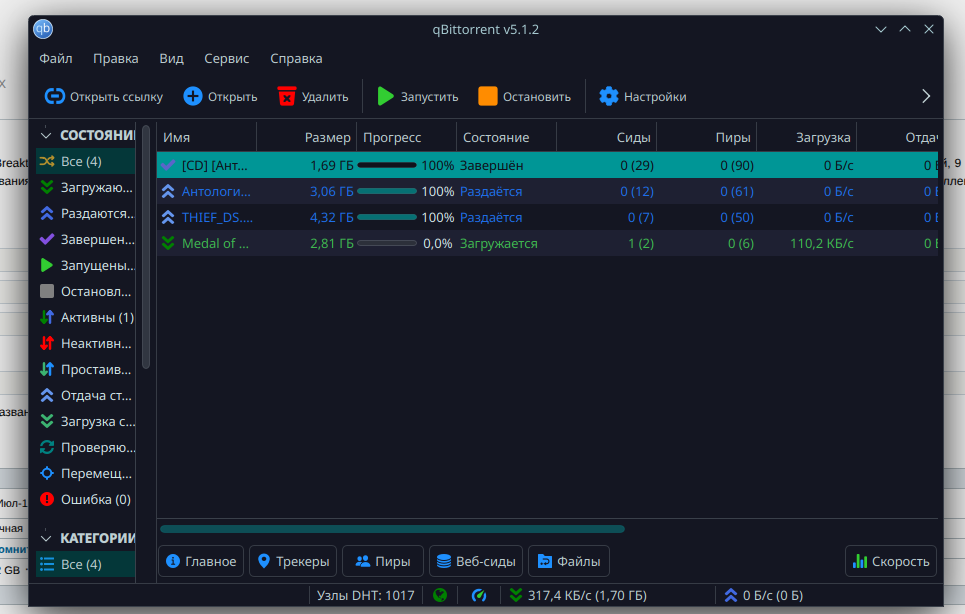Select the Простаивают filter in sidebar
The image size is (965, 614).
coord(86,369)
